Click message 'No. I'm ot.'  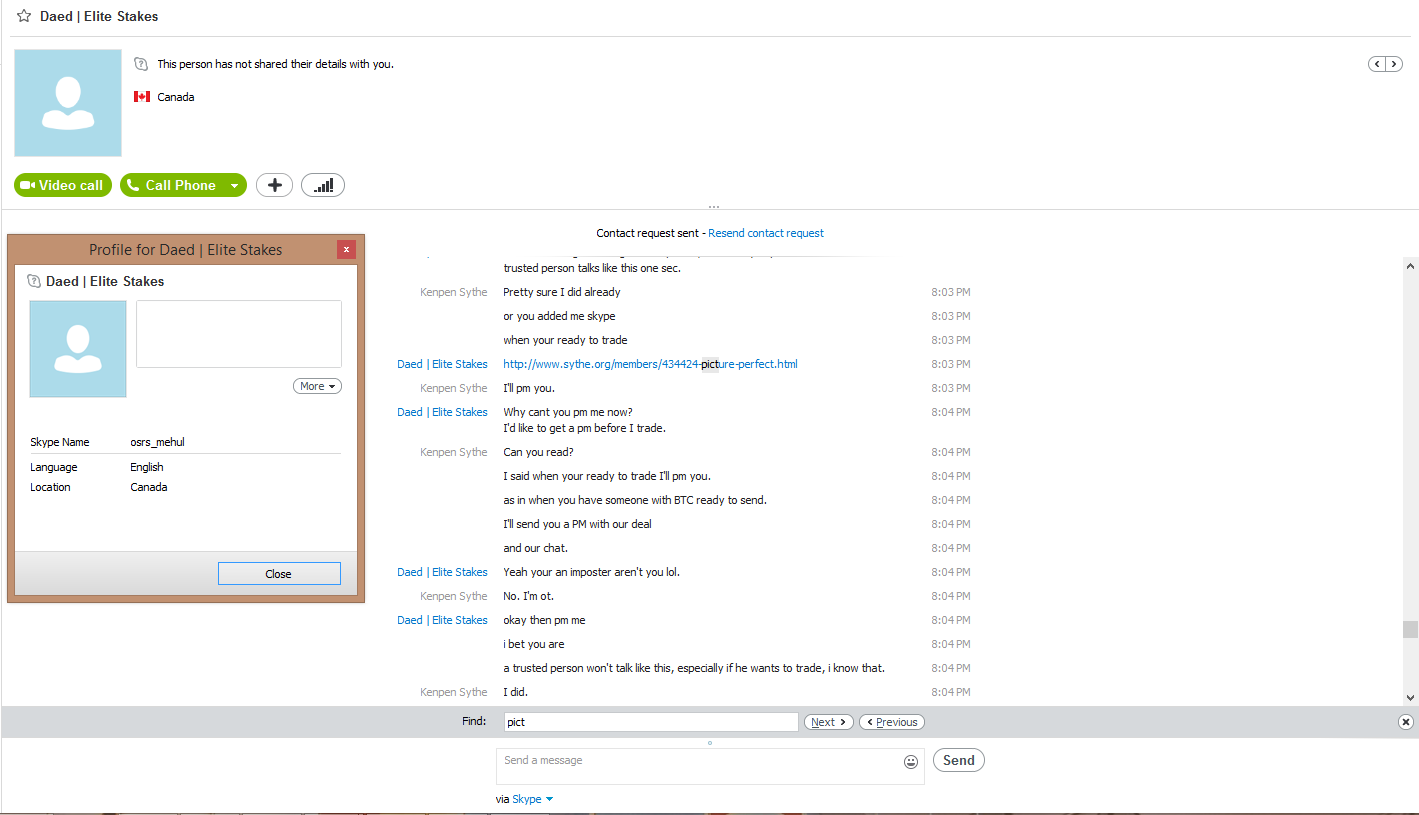tap(528, 596)
